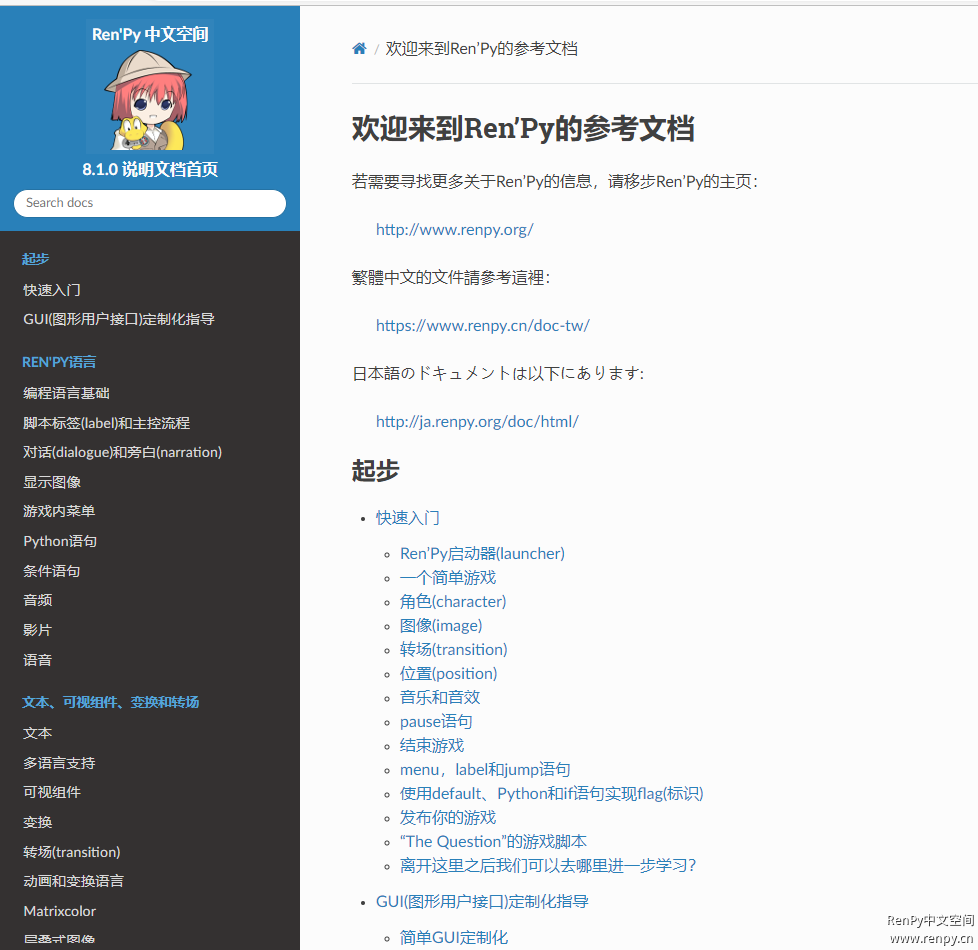
Task: Open the 图像(image) link
Action: click(x=441, y=626)
